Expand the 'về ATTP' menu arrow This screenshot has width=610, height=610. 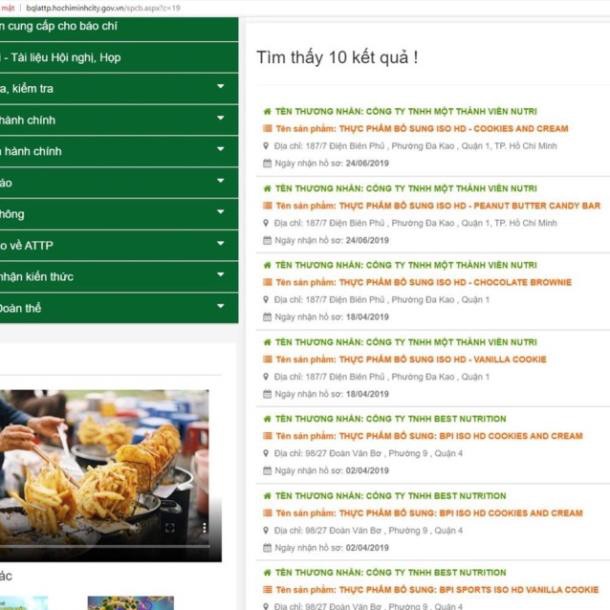coord(221,243)
